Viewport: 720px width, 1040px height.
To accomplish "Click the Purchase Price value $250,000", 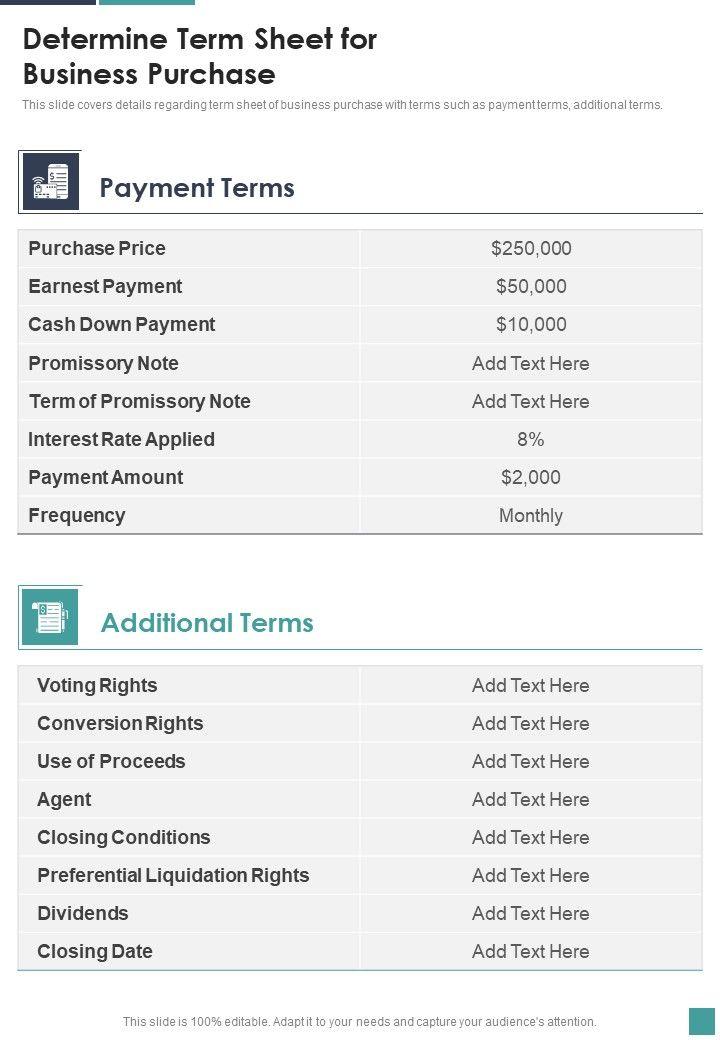I will click(531, 248).
